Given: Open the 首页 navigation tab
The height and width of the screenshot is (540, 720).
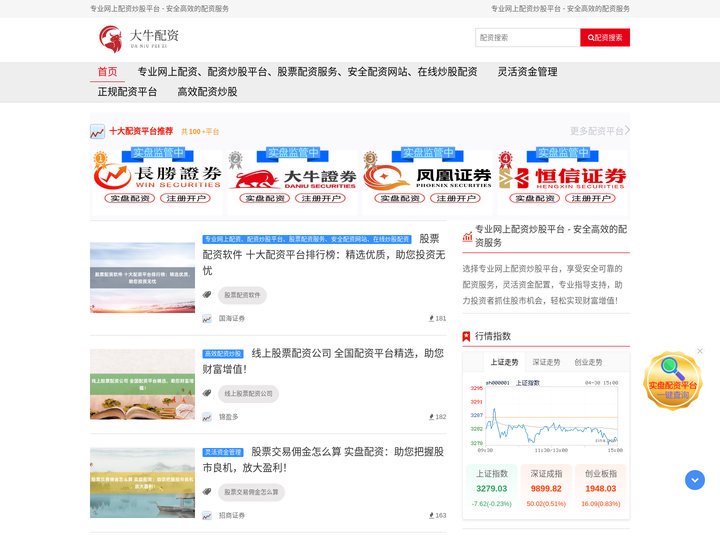Looking at the screenshot, I should click(x=107, y=72).
